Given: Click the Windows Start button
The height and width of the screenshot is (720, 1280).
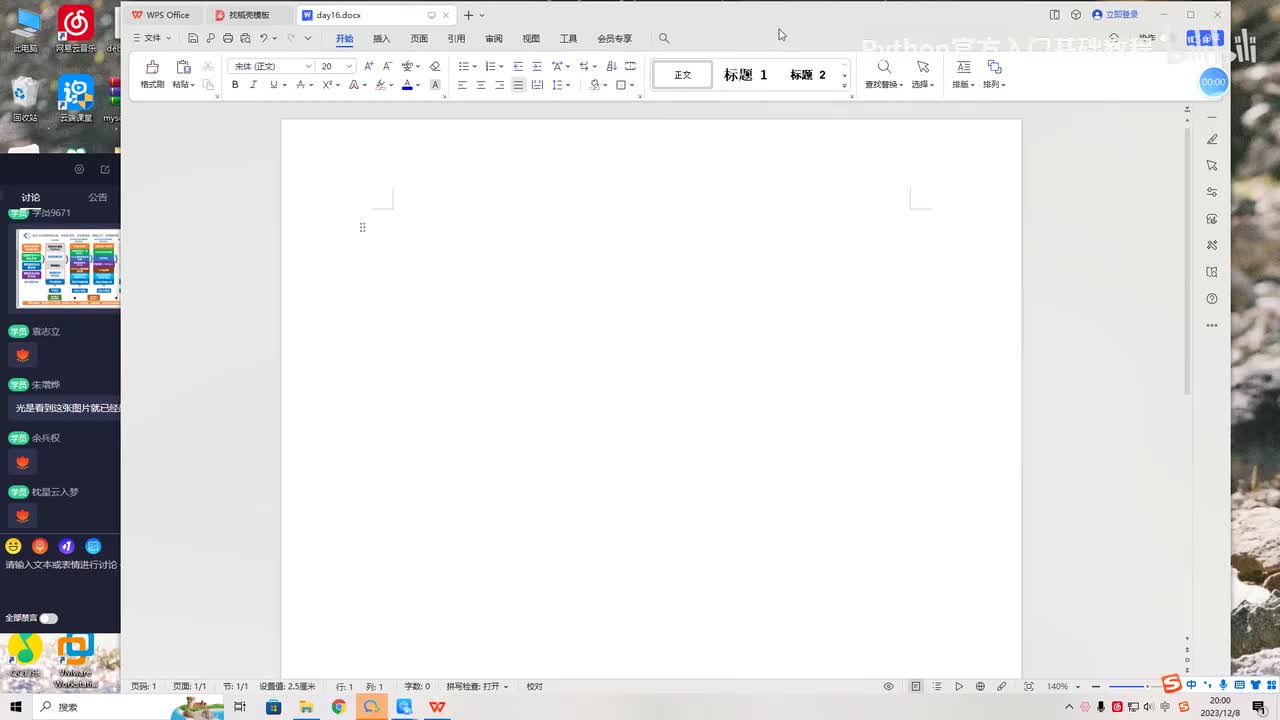Looking at the screenshot, I should click(x=16, y=707).
